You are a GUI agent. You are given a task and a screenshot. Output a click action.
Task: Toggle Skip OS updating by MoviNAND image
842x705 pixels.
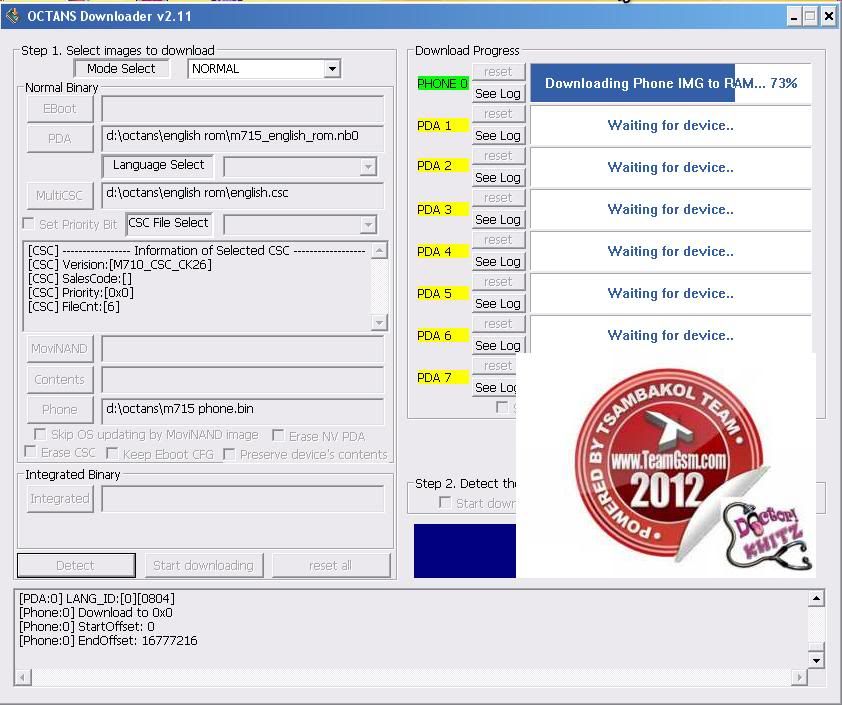click(x=40, y=434)
